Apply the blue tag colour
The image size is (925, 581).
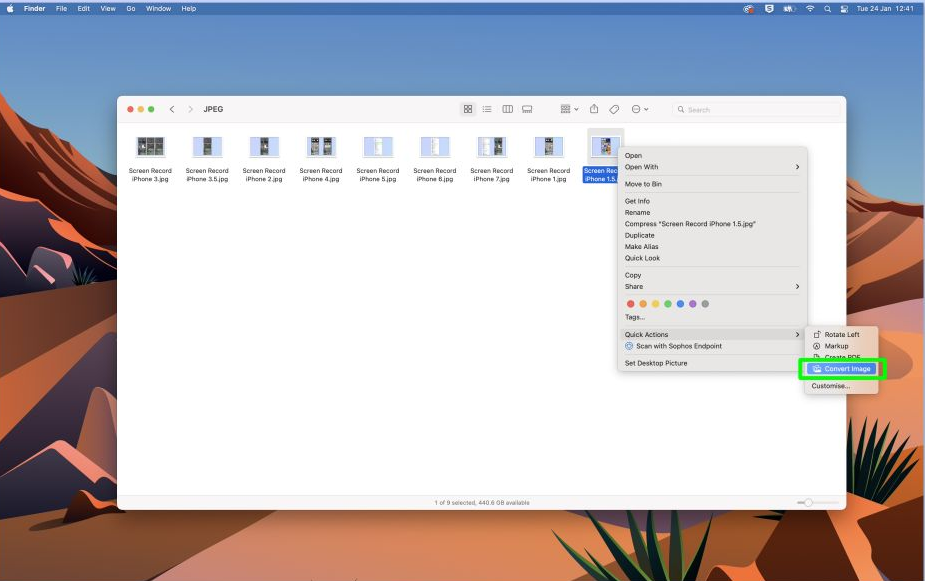tap(680, 304)
